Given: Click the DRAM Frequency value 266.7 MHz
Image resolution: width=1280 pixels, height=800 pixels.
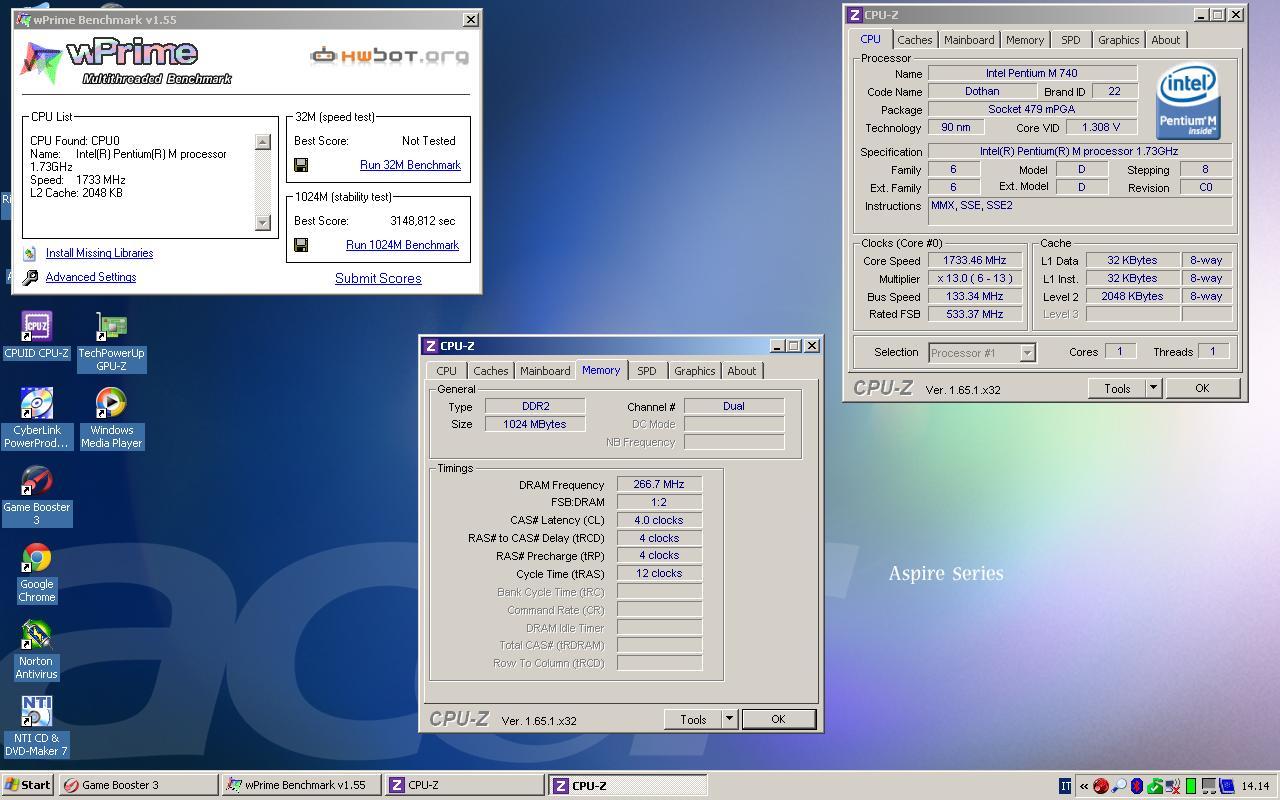Looking at the screenshot, I should coord(659,484).
